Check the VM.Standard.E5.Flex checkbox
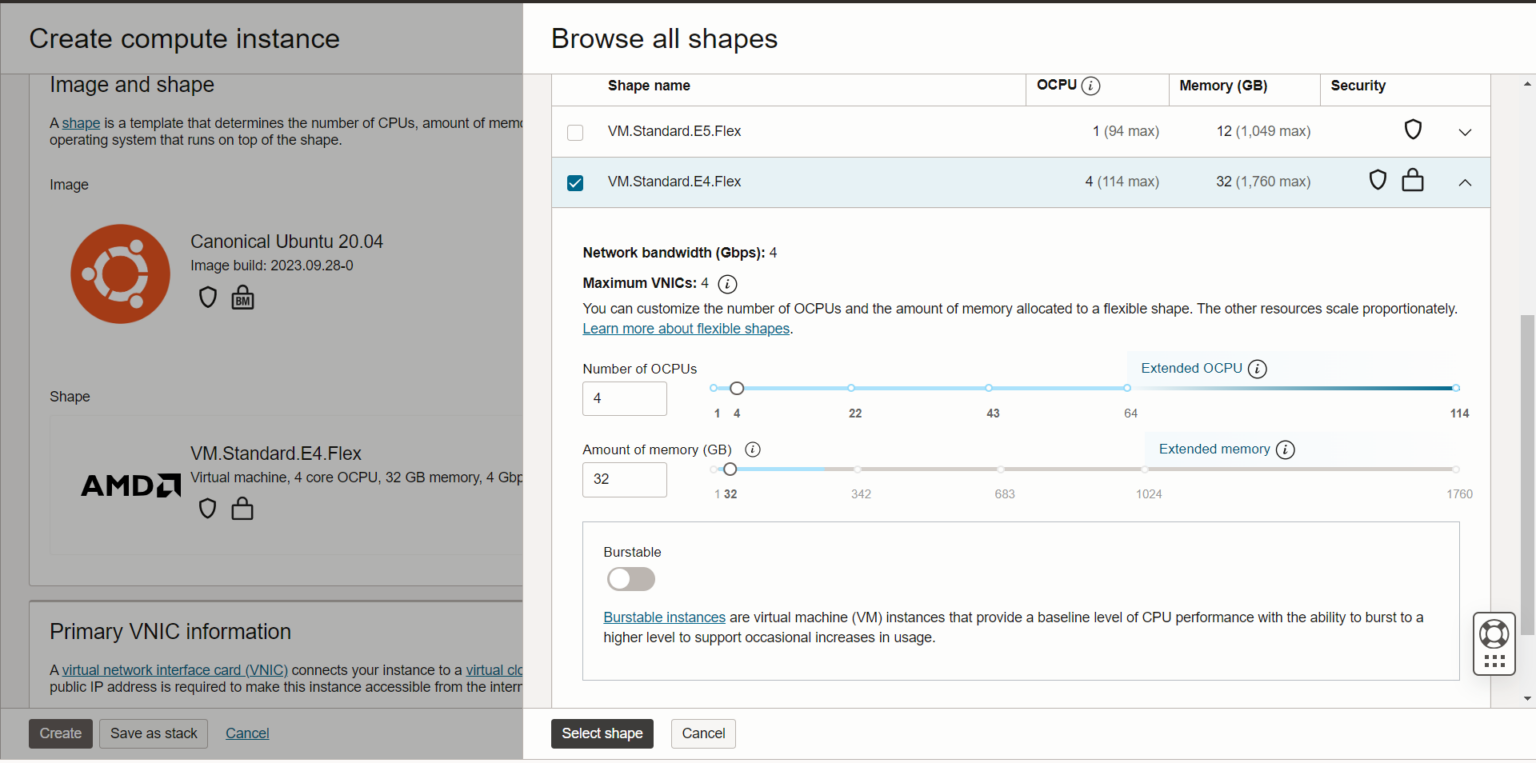1536x763 pixels. click(575, 132)
